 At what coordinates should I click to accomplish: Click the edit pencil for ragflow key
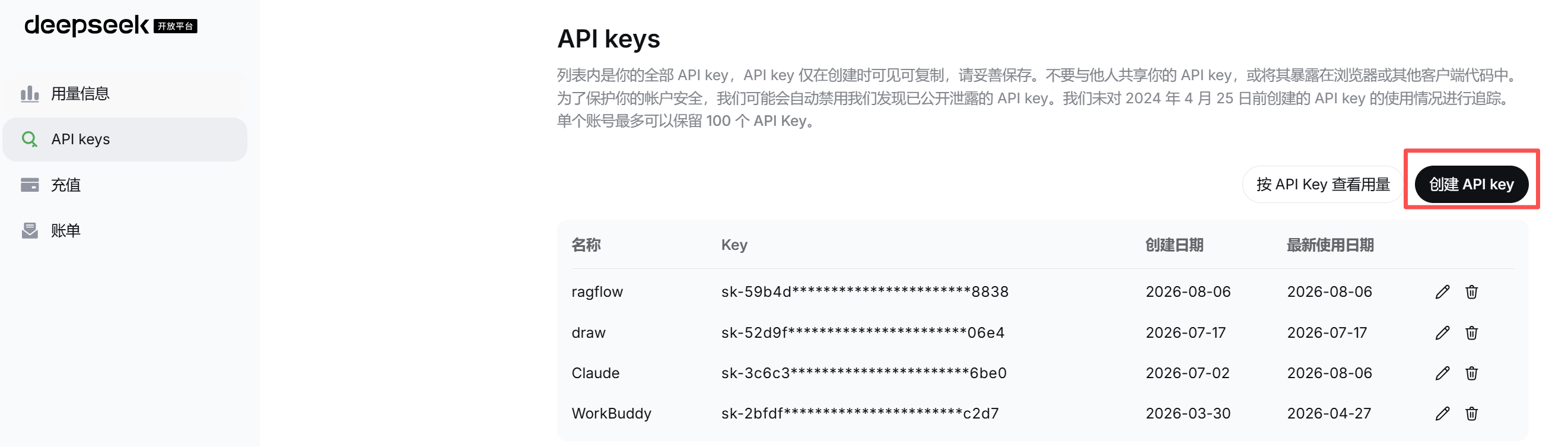[x=1442, y=291]
